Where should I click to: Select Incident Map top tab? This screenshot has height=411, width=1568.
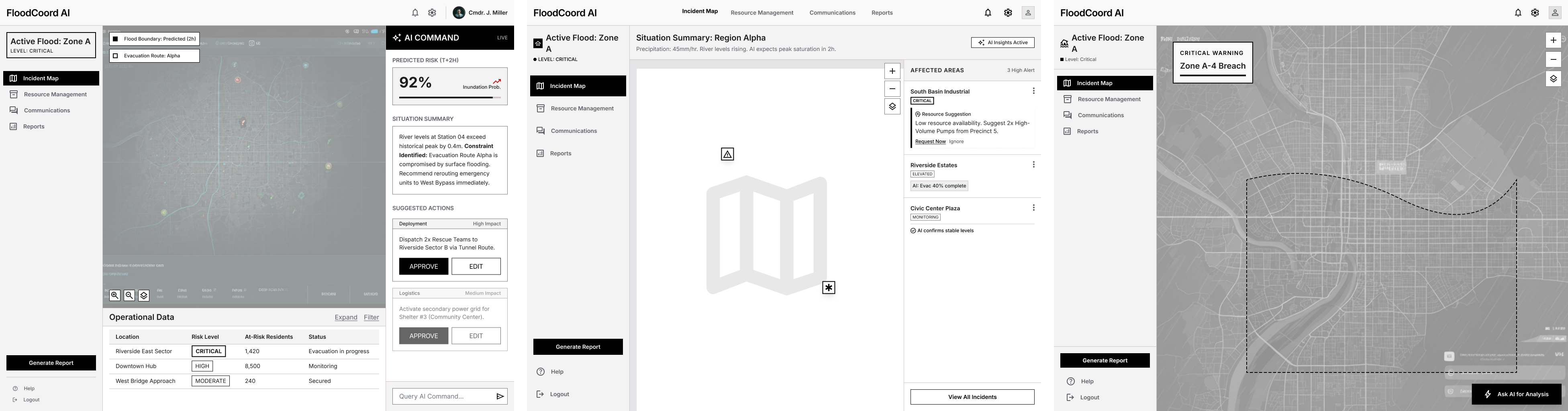point(700,12)
